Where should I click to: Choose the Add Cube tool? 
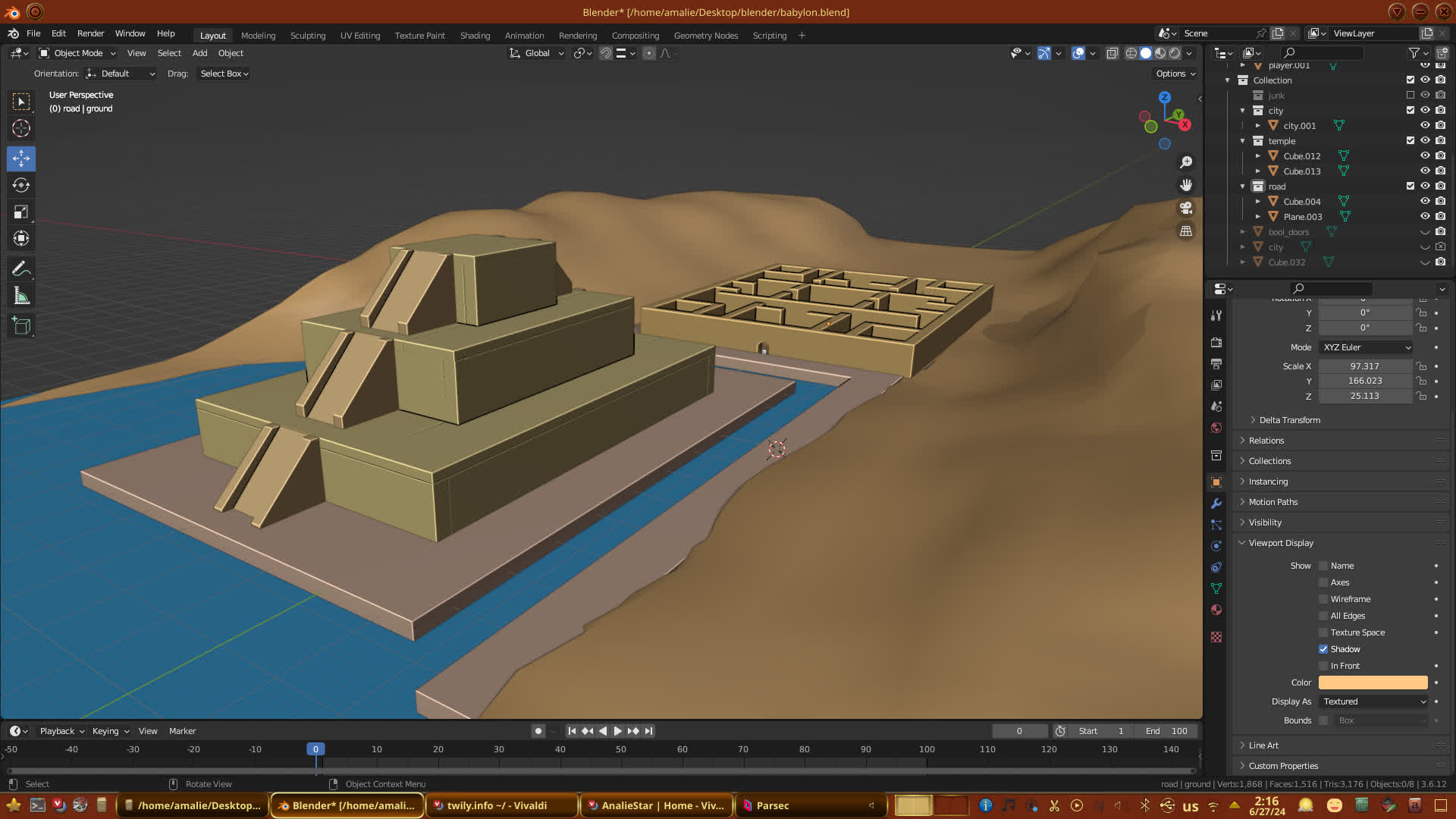click(x=21, y=326)
